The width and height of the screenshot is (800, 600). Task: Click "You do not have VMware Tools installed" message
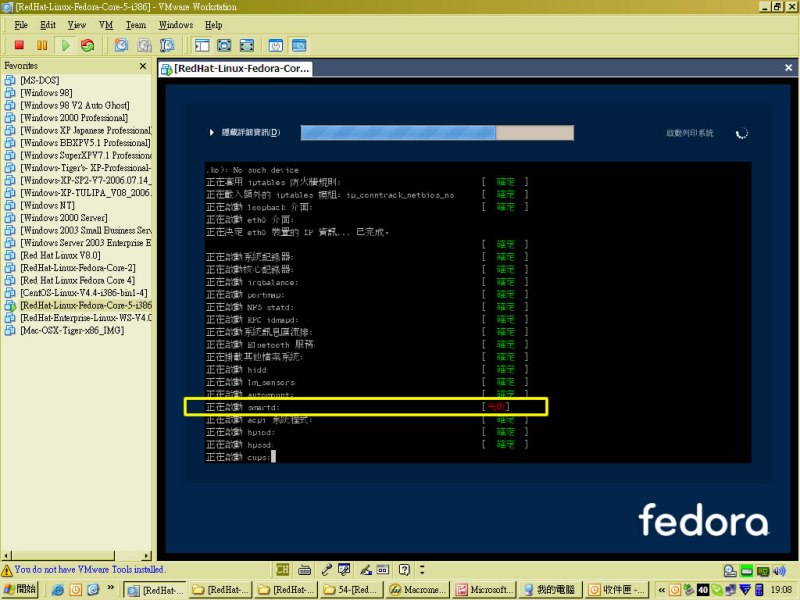(89, 569)
